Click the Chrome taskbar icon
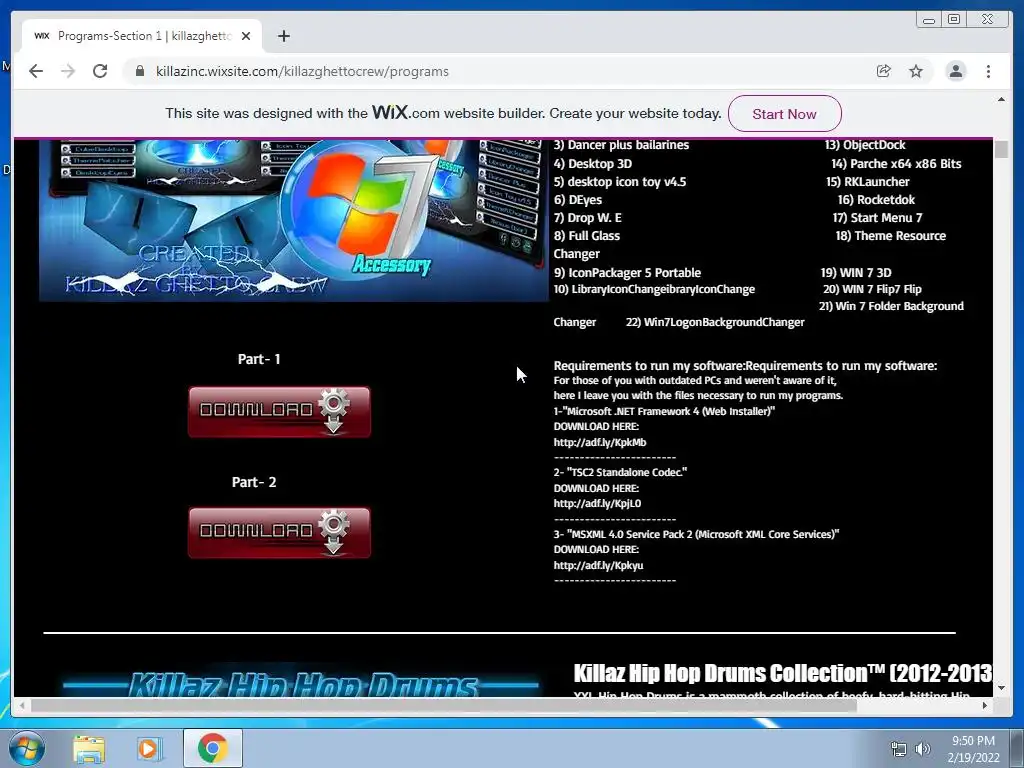1024x768 pixels. (x=212, y=748)
